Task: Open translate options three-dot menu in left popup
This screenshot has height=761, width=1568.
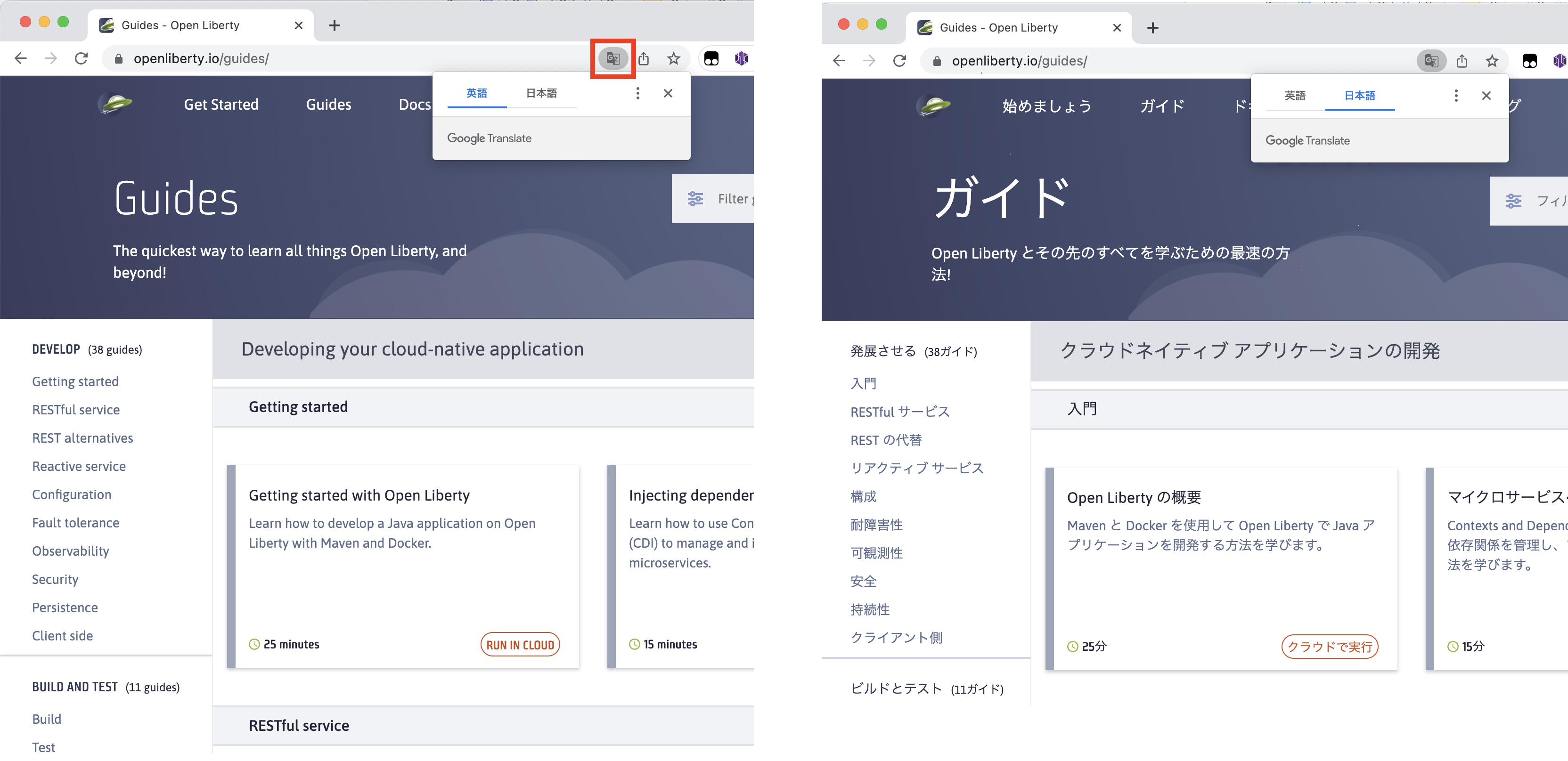Action: (637, 93)
